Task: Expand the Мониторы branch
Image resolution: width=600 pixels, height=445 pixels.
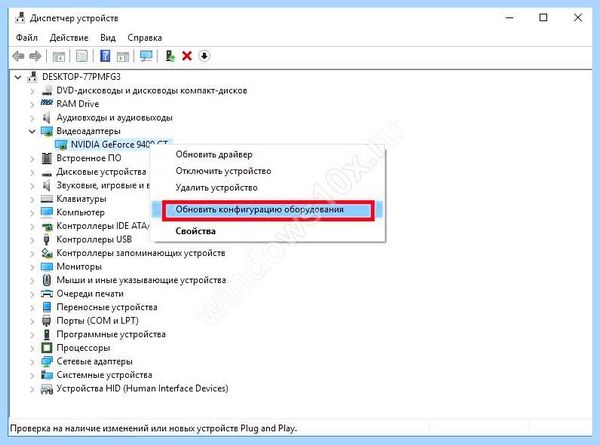Action: click(32, 267)
